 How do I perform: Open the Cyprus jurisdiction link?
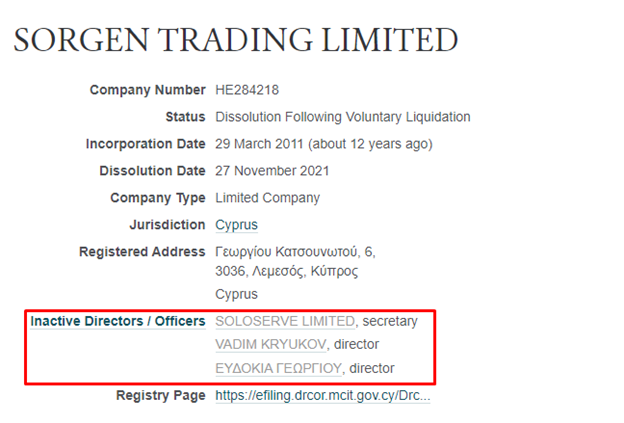236,225
